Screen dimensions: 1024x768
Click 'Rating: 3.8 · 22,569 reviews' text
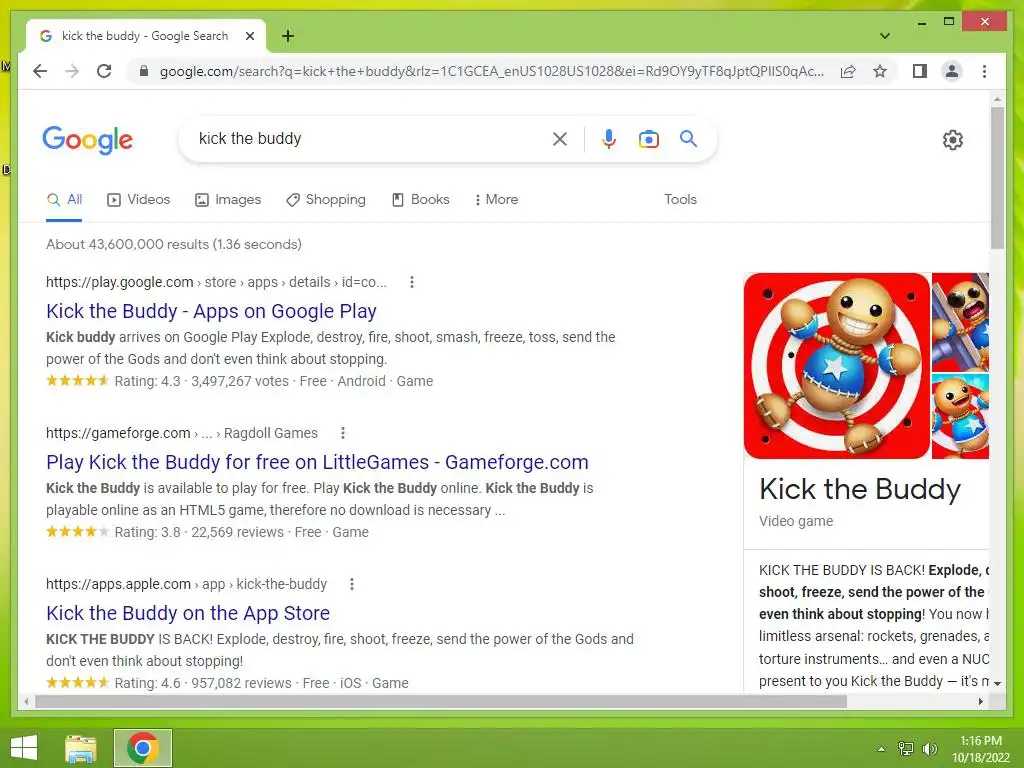pyautogui.click(x=199, y=532)
